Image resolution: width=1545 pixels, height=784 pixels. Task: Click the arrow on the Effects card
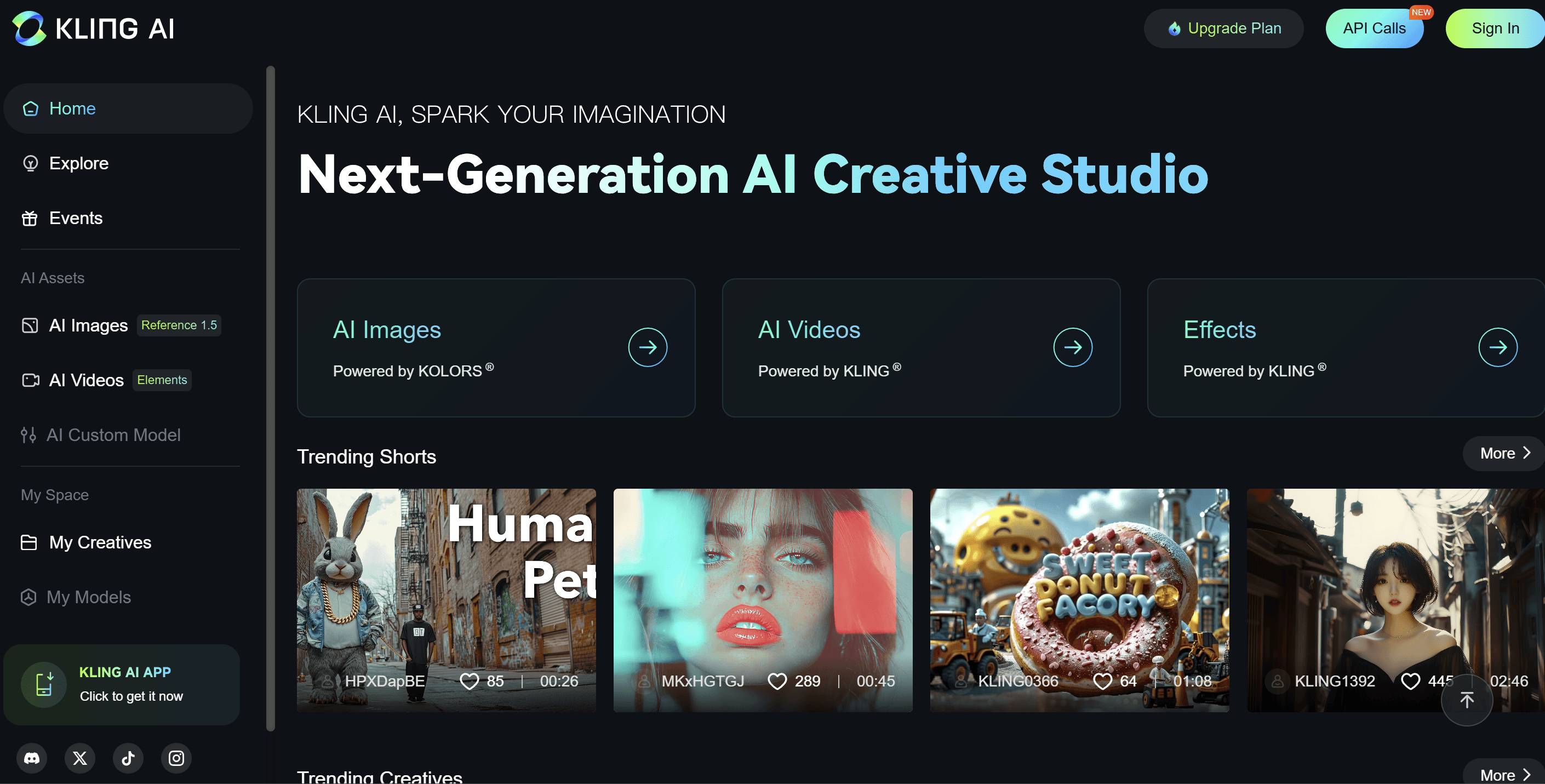click(1498, 347)
